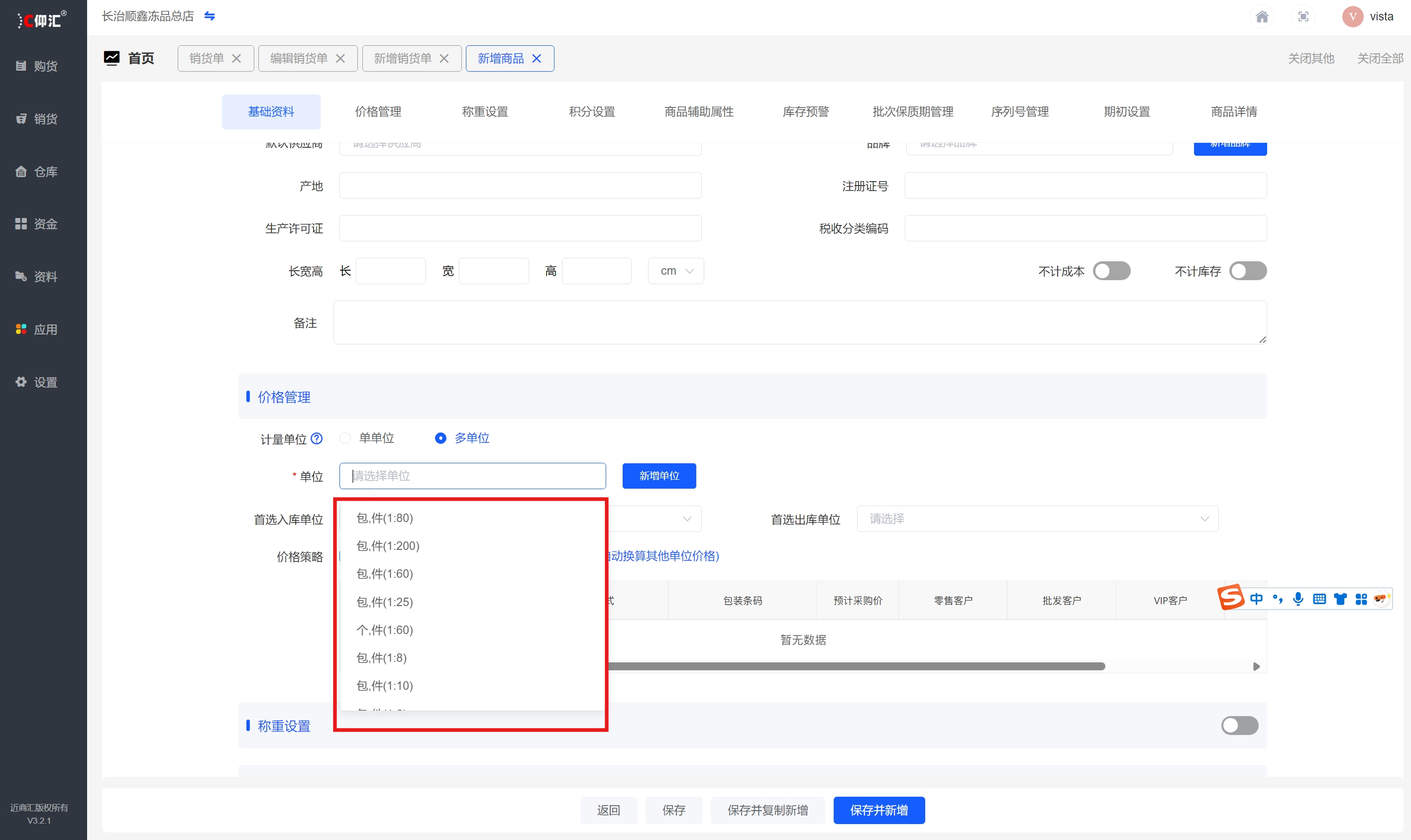Click the 计量单位 help question icon
The height and width of the screenshot is (840, 1411).
(x=317, y=439)
